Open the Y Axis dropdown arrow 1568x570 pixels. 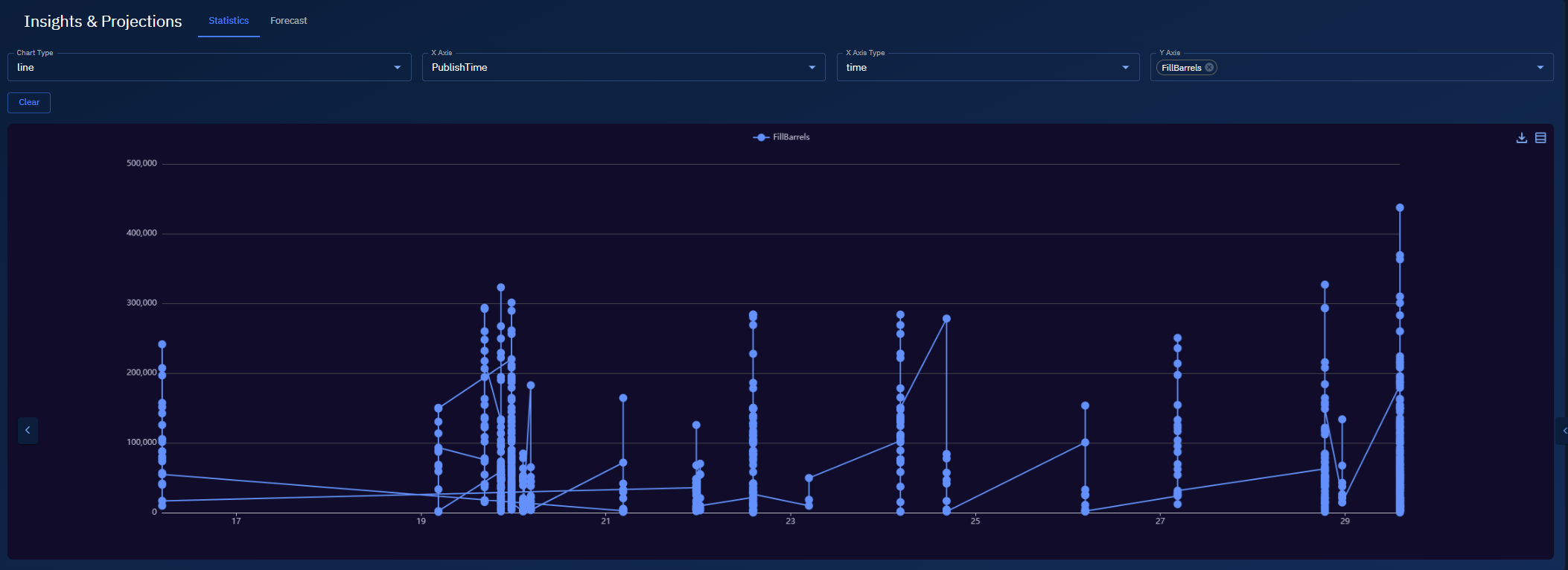click(1540, 68)
